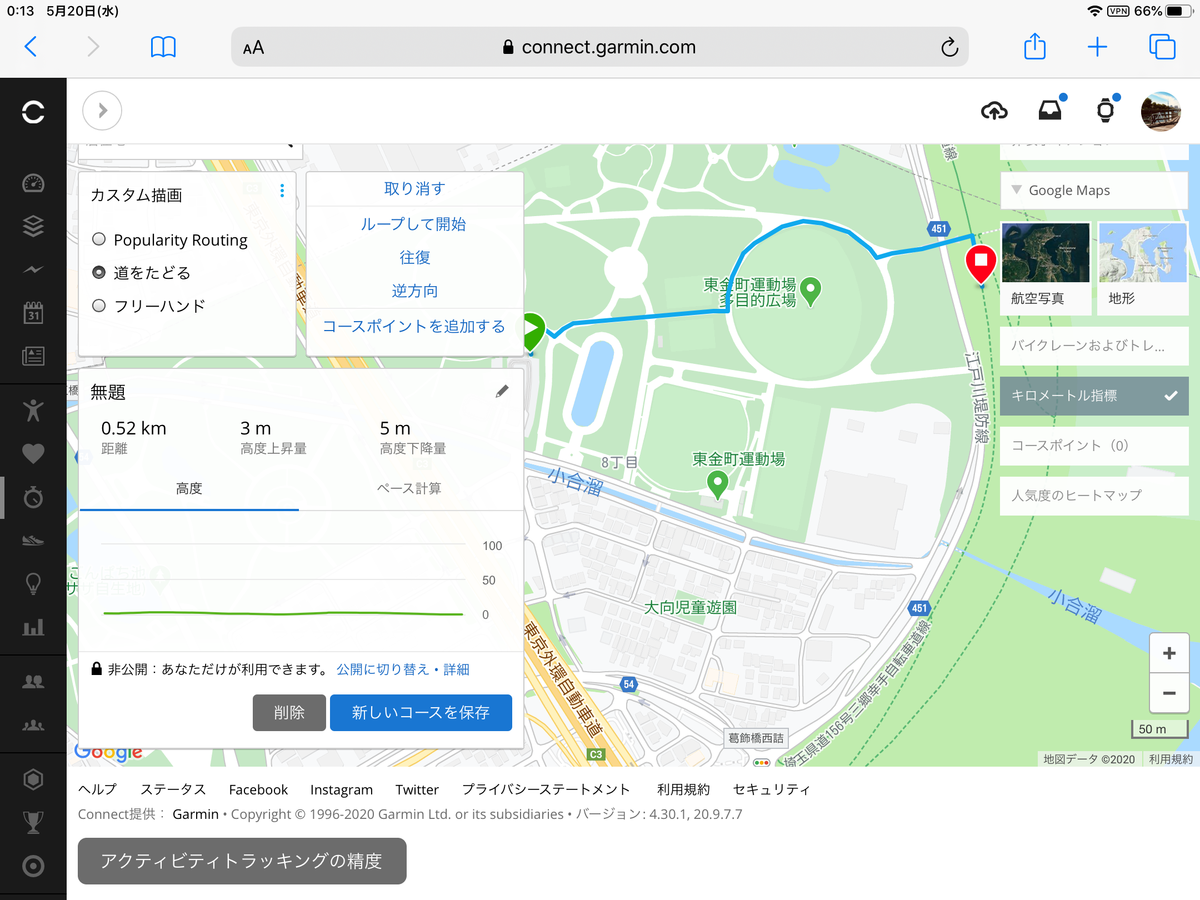Viewport: 1200px width, 900px height.
Task: Open the daily summary line-chart icon in sidebar
Action: (x=33, y=270)
